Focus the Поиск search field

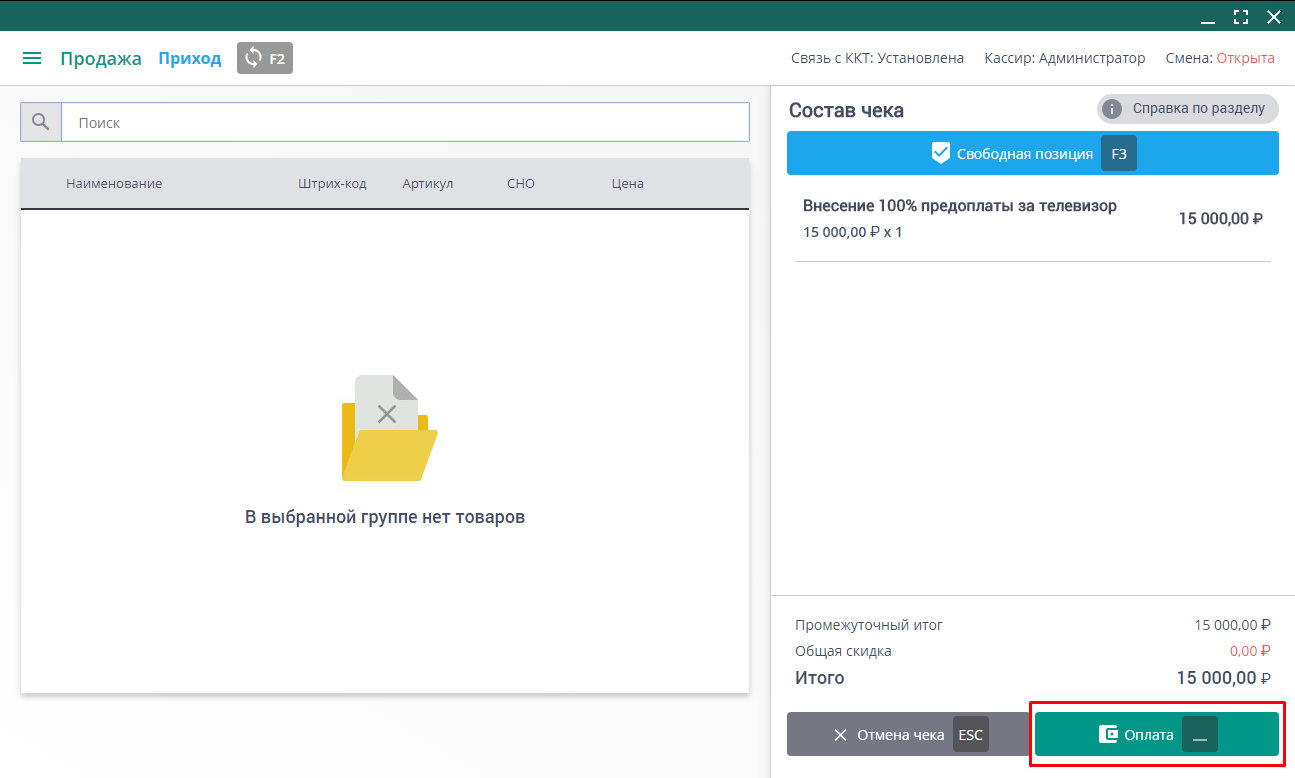click(406, 122)
